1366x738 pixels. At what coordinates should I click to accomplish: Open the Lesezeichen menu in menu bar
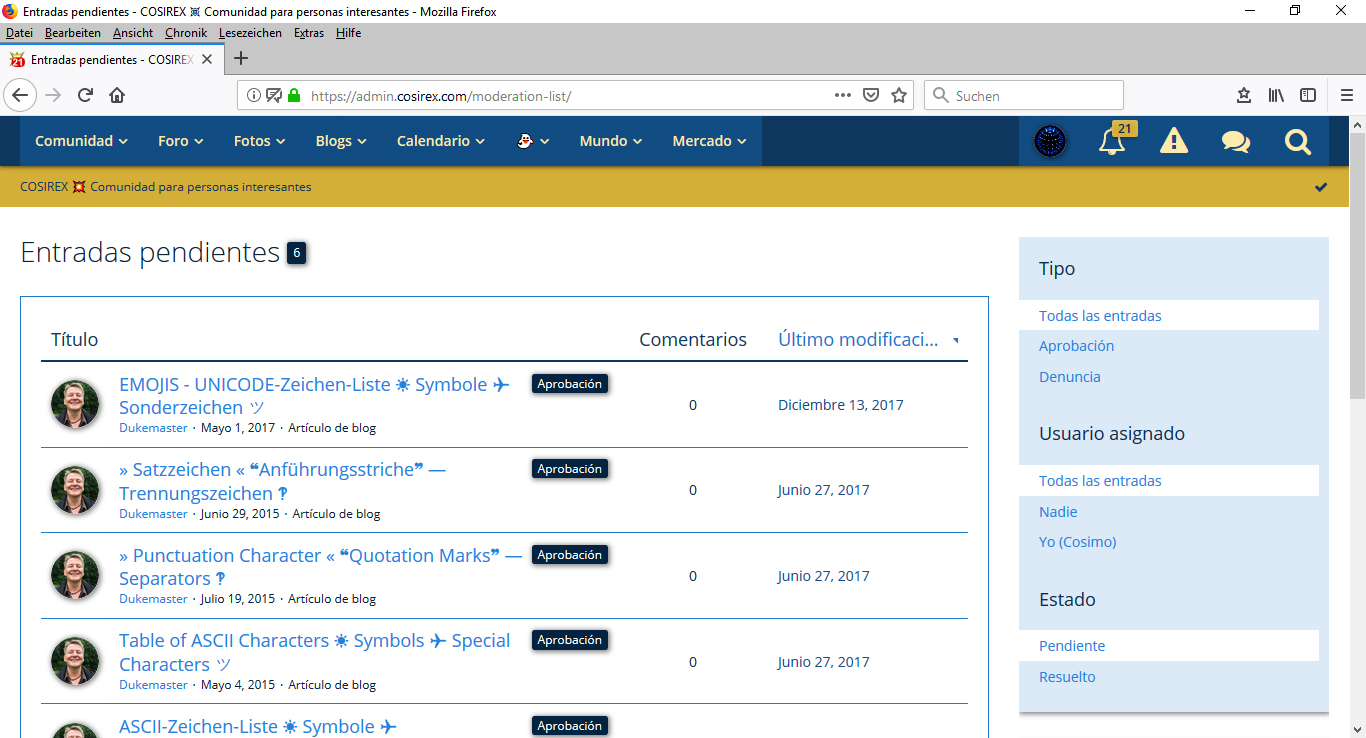click(x=250, y=33)
